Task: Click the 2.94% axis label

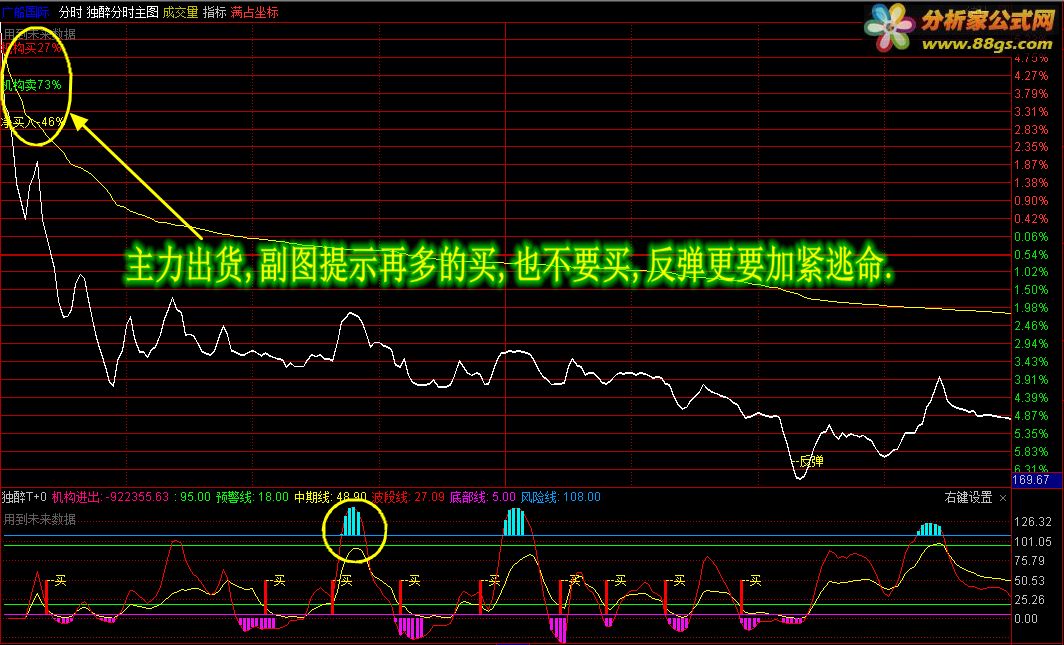Action: coord(1031,344)
